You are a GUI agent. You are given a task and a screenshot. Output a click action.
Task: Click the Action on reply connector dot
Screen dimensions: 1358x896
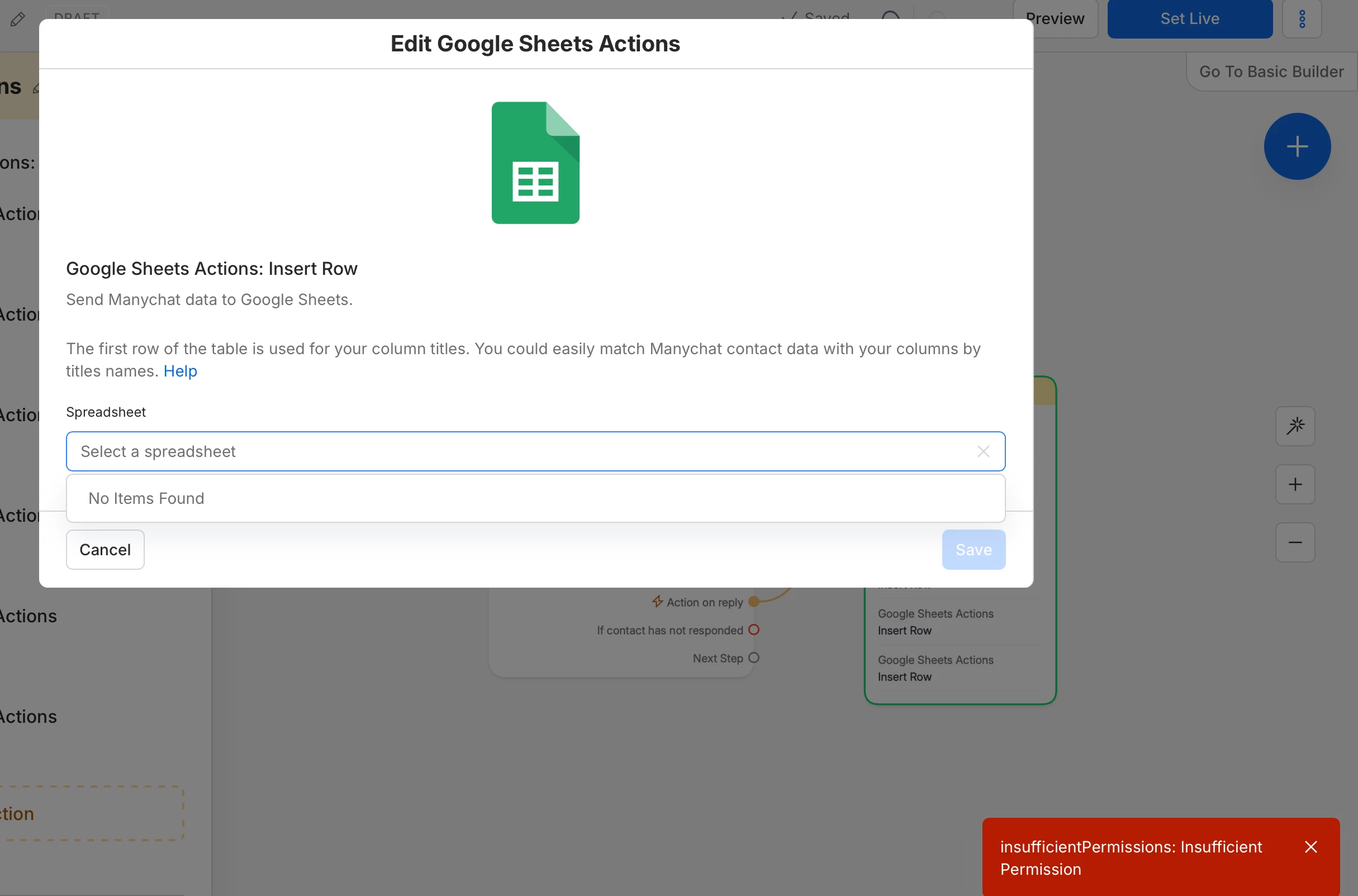[x=754, y=602]
